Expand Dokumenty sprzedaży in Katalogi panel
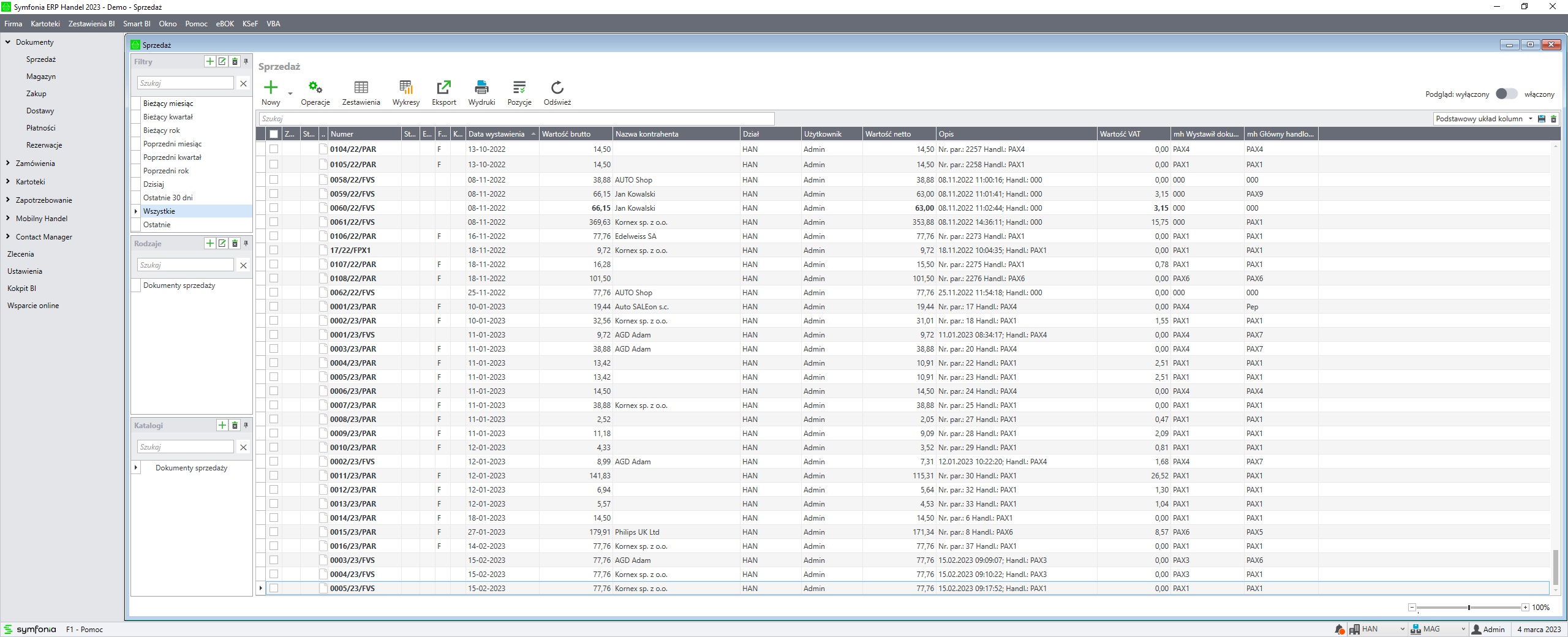1568x637 pixels. [136, 468]
